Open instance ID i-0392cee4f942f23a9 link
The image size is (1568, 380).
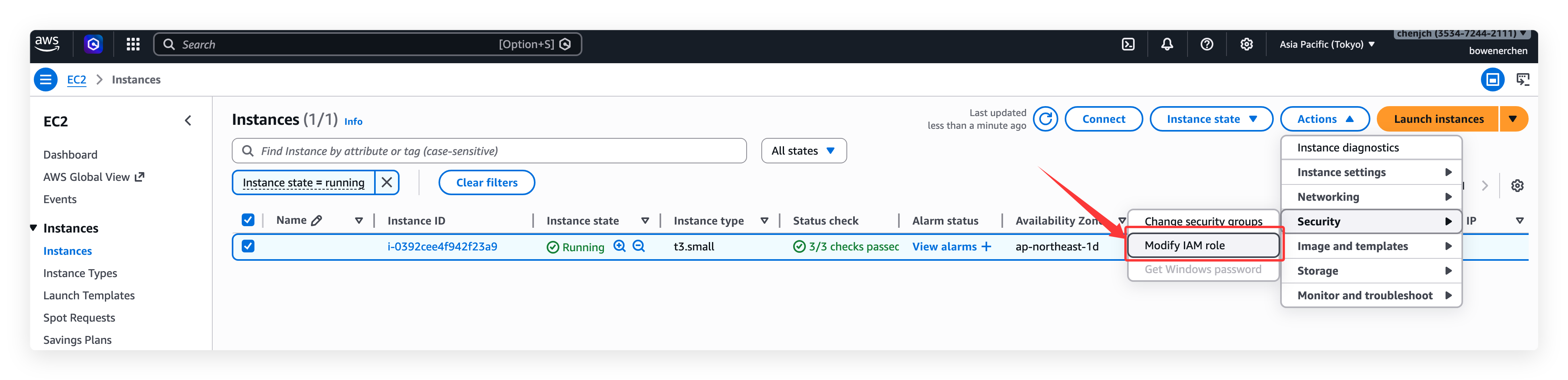(442, 246)
